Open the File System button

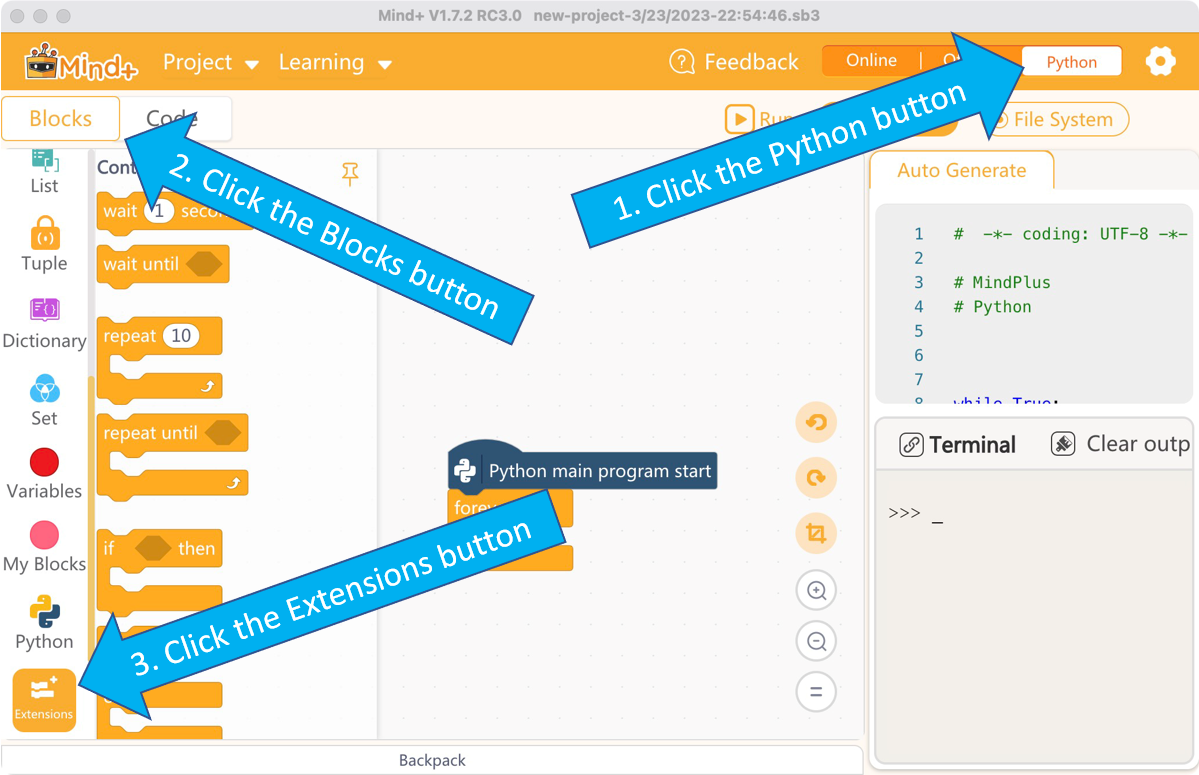tap(1060, 120)
